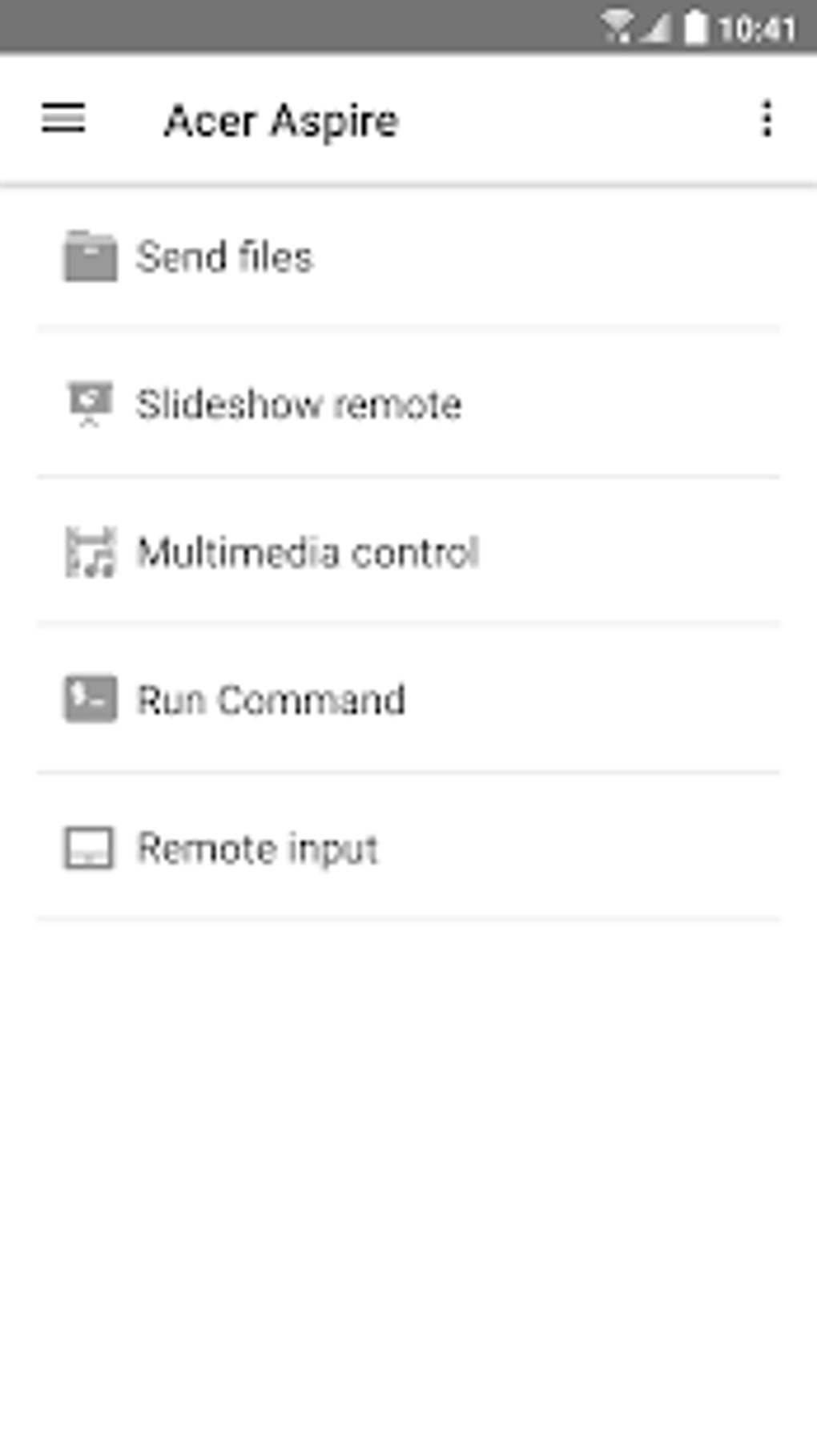Open the three-dot overflow menu

pos(767,119)
